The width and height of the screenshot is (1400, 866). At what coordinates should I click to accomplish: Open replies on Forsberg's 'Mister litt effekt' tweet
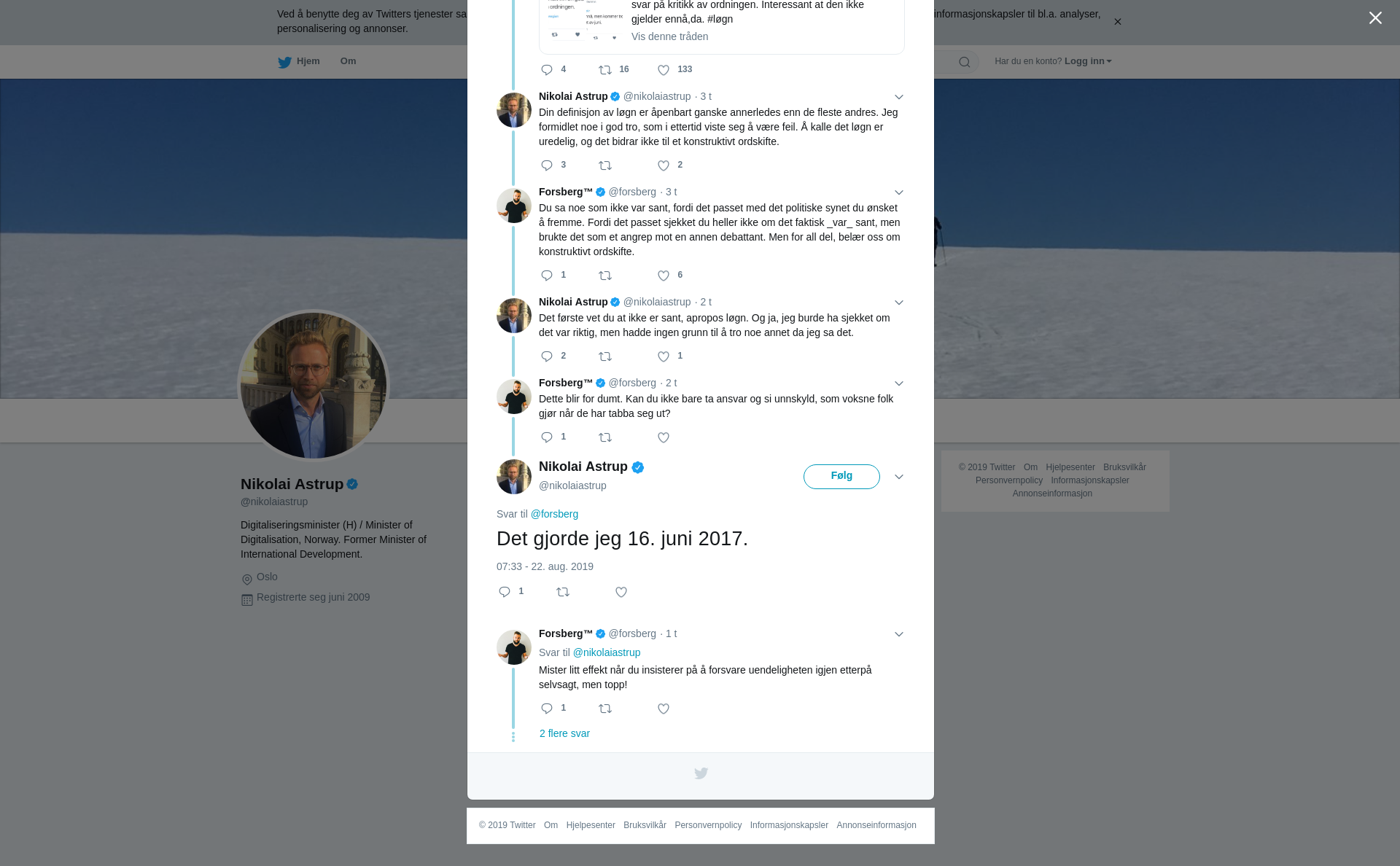(x=547, y=709)
